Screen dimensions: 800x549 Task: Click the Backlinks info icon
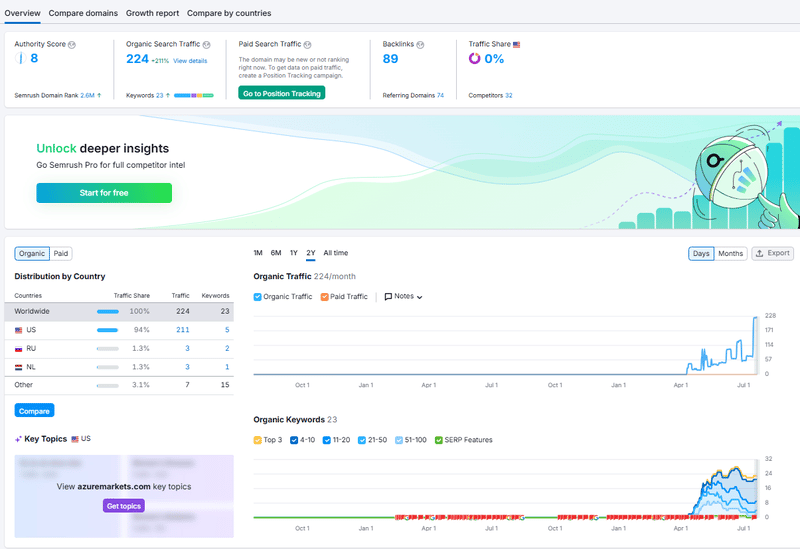[x=420, y=45]
